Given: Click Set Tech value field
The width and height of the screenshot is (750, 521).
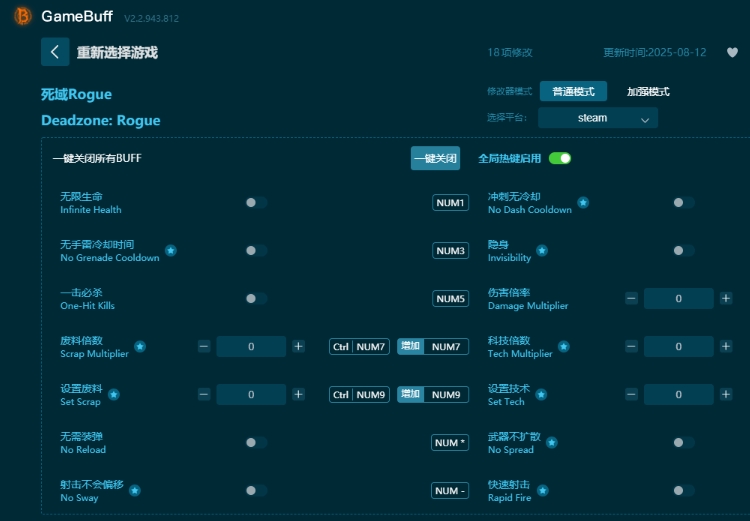Looking at the screenshot, I should 679,394.
